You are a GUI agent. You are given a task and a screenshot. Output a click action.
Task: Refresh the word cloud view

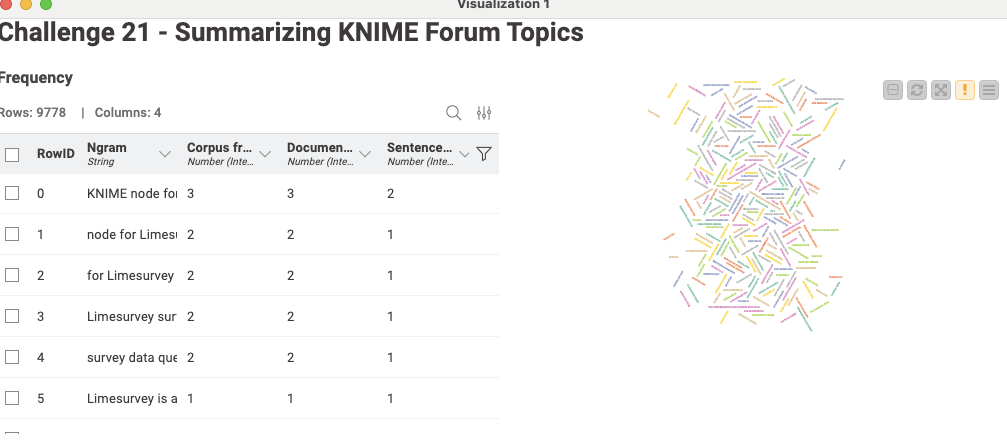[x=917, y=90]
